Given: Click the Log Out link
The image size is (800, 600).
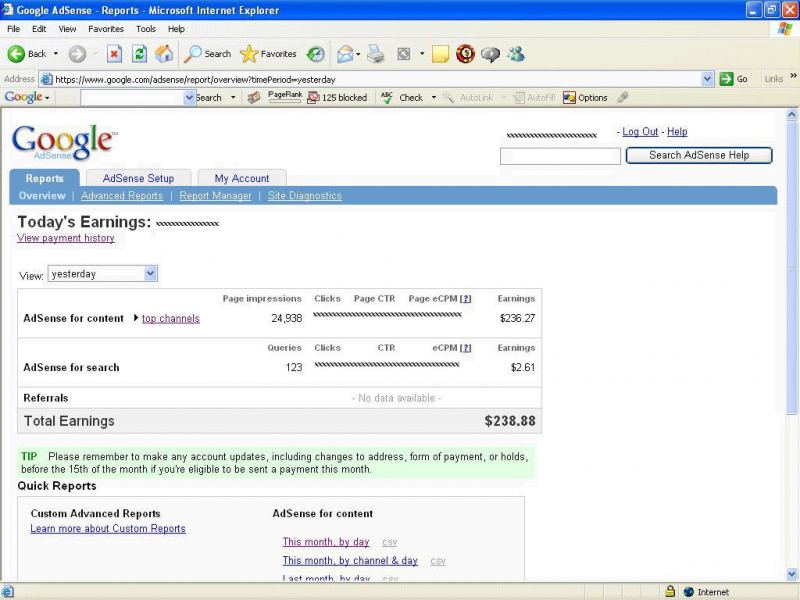Looking at the screenshot, I should 640,132.
